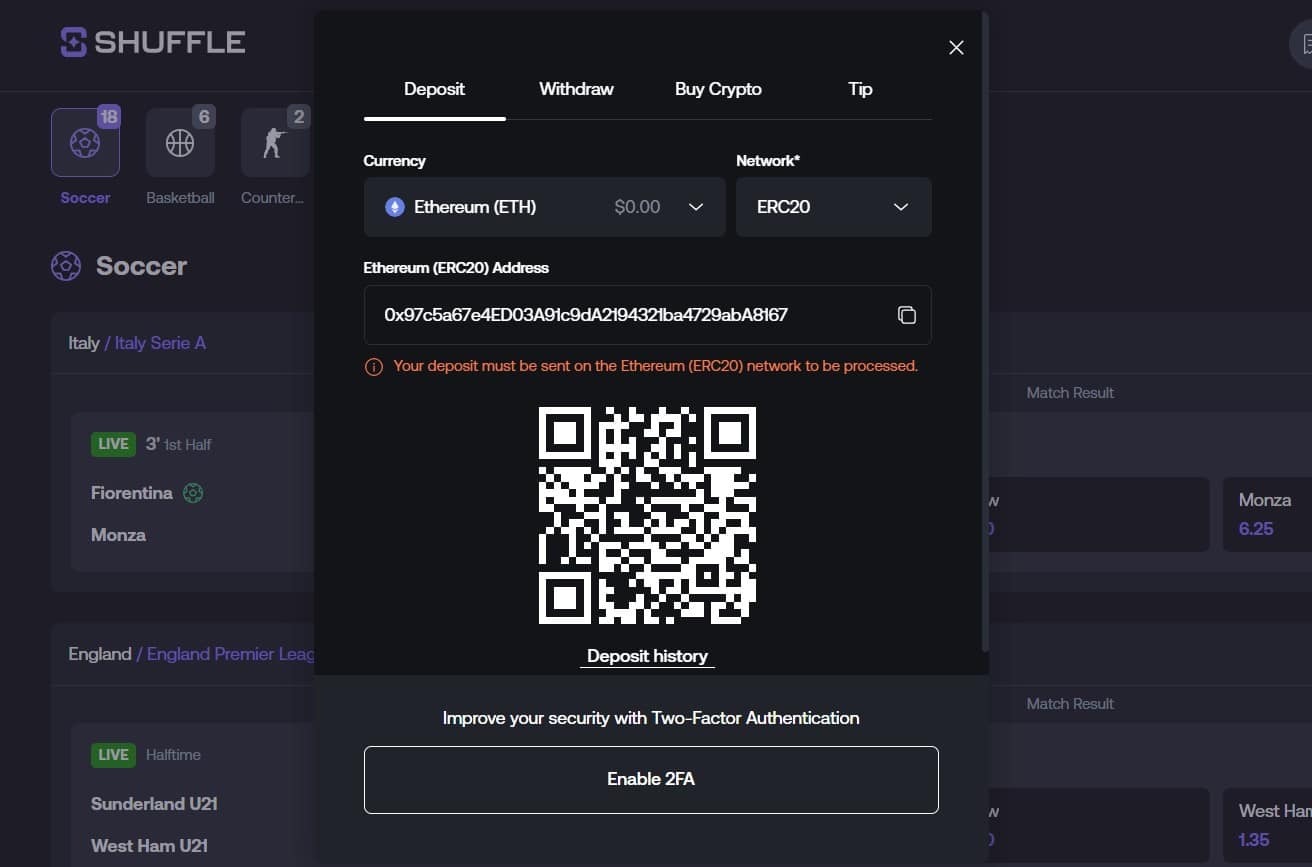The image size is (1312, 867).
Task: Bet on Monza at odds 6.25
Action: [1266, 514]
